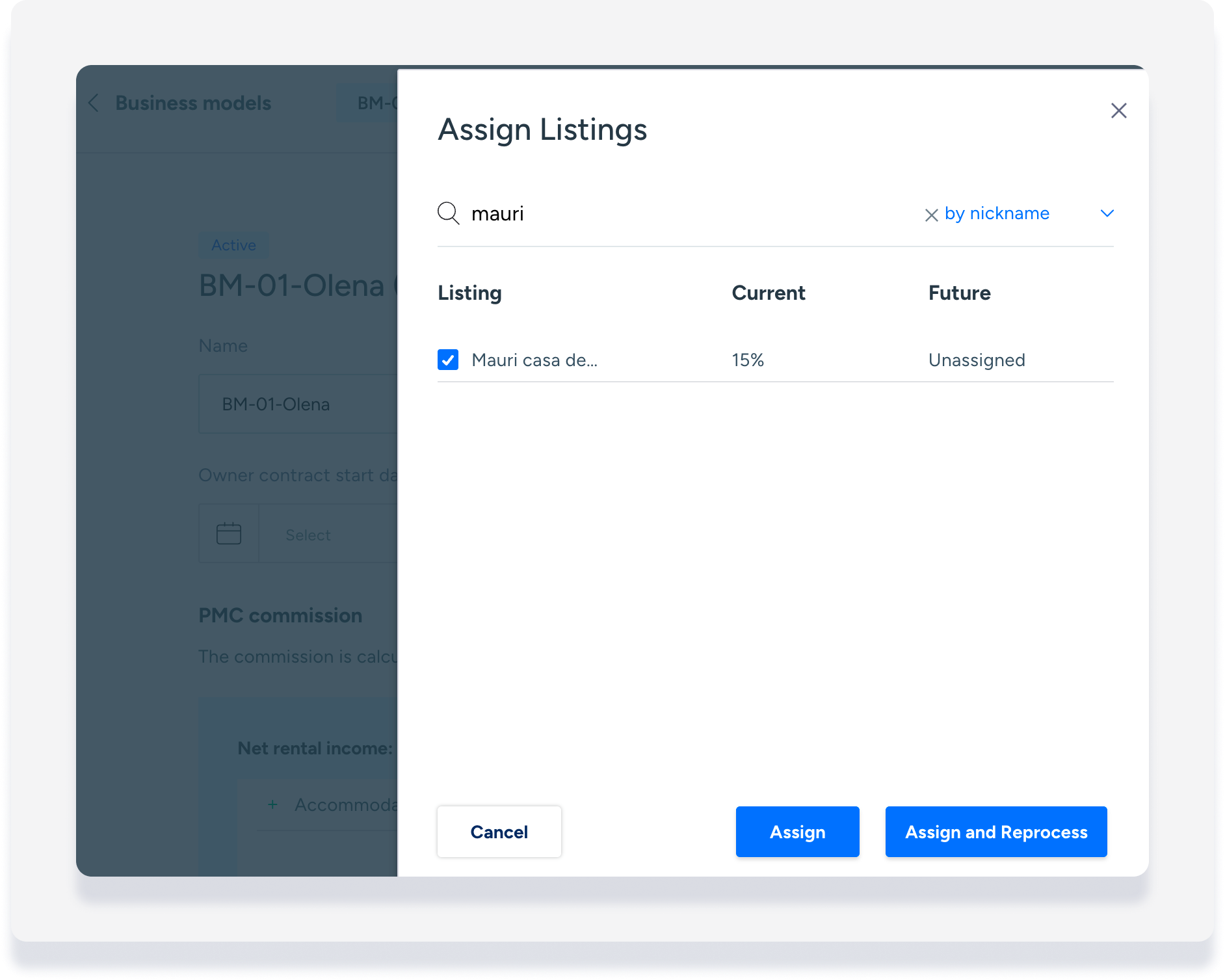Click the BM-01-Olena name input field
Viewport: 1225px width, 980px height.
[x=298, y=404]
